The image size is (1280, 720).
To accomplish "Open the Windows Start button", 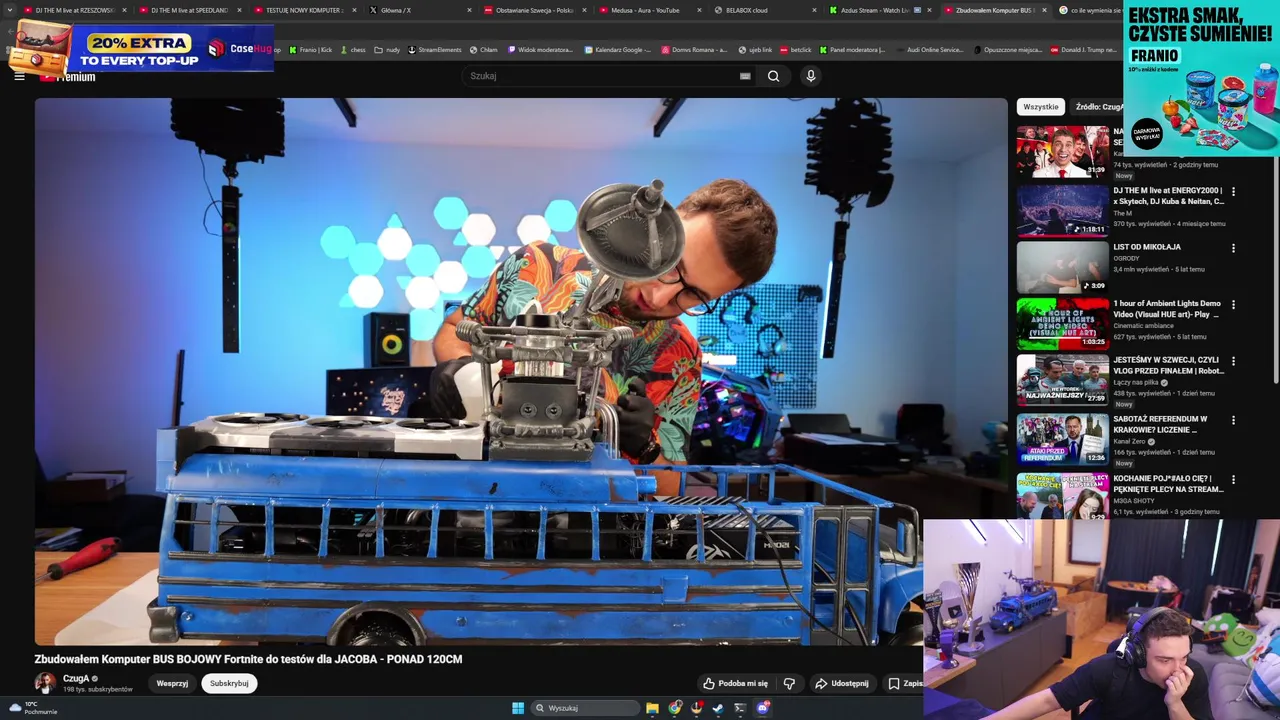I will point(518,708).
